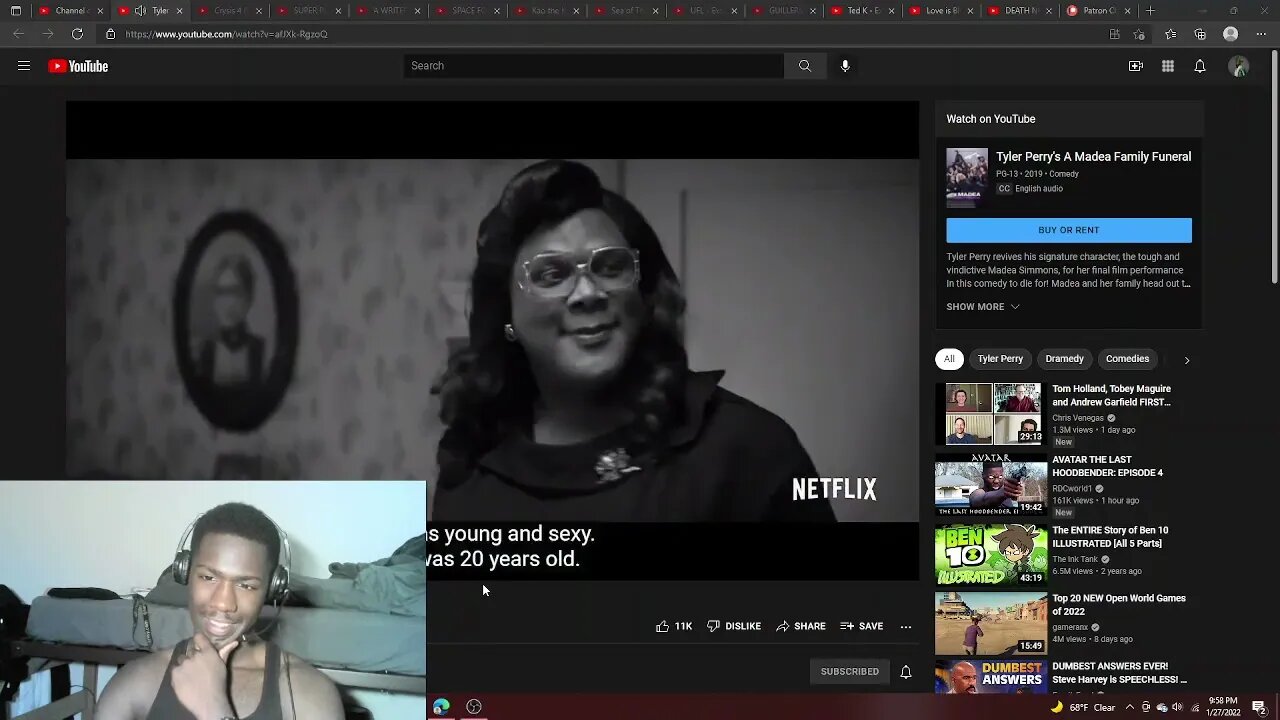Open the Tyler Perry's A Madea Family Funeral title
The width and height of the screenshot is (1280, 720).
coord(1093,157)
